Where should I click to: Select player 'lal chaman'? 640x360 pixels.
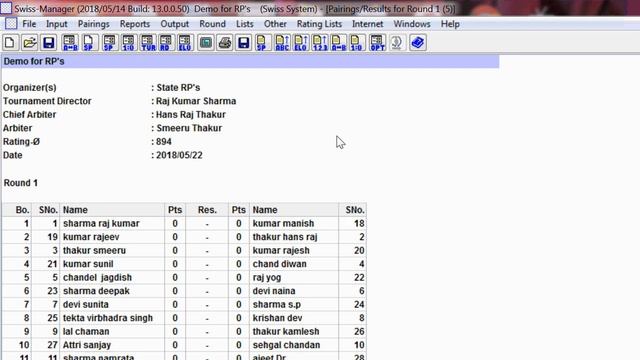86,331
